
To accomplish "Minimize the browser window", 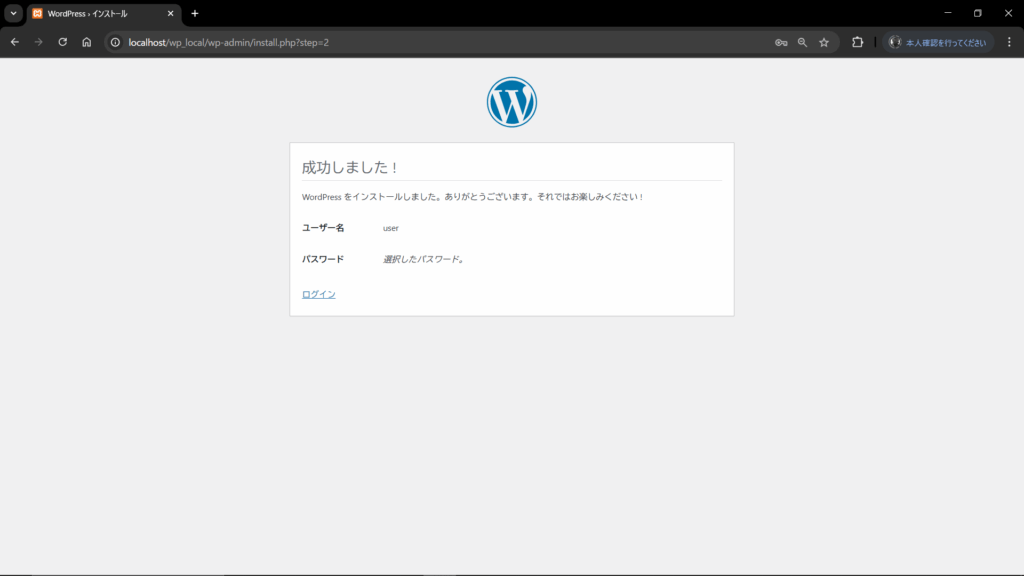I will pos(948,13).
